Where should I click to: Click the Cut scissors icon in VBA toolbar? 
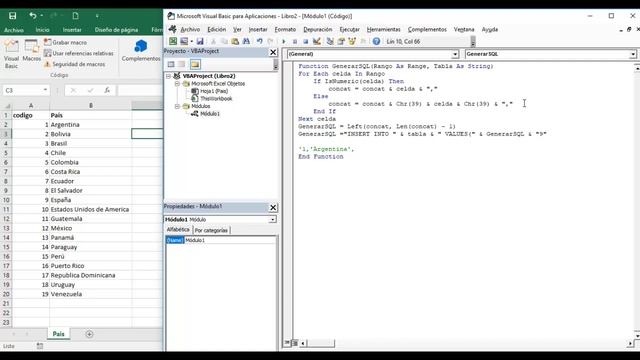click(213, 41)
